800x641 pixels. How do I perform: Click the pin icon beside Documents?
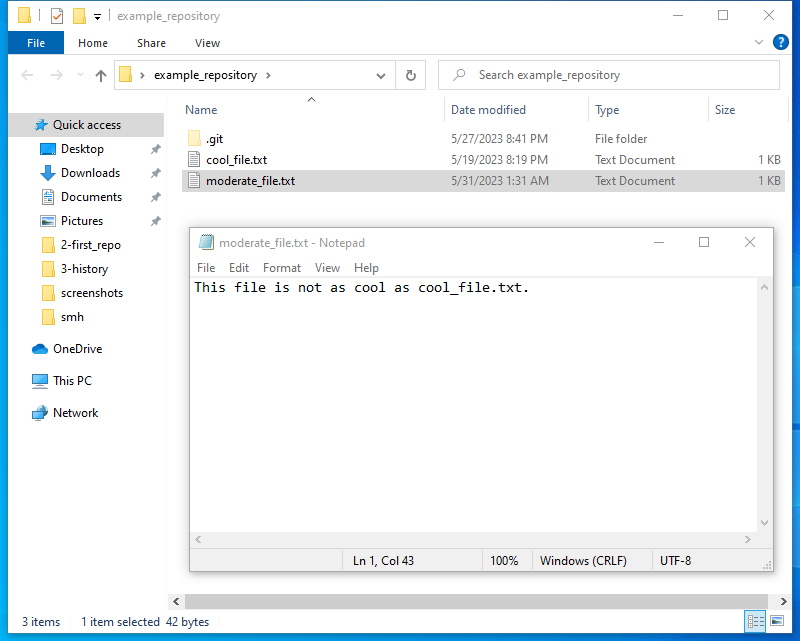156,197
